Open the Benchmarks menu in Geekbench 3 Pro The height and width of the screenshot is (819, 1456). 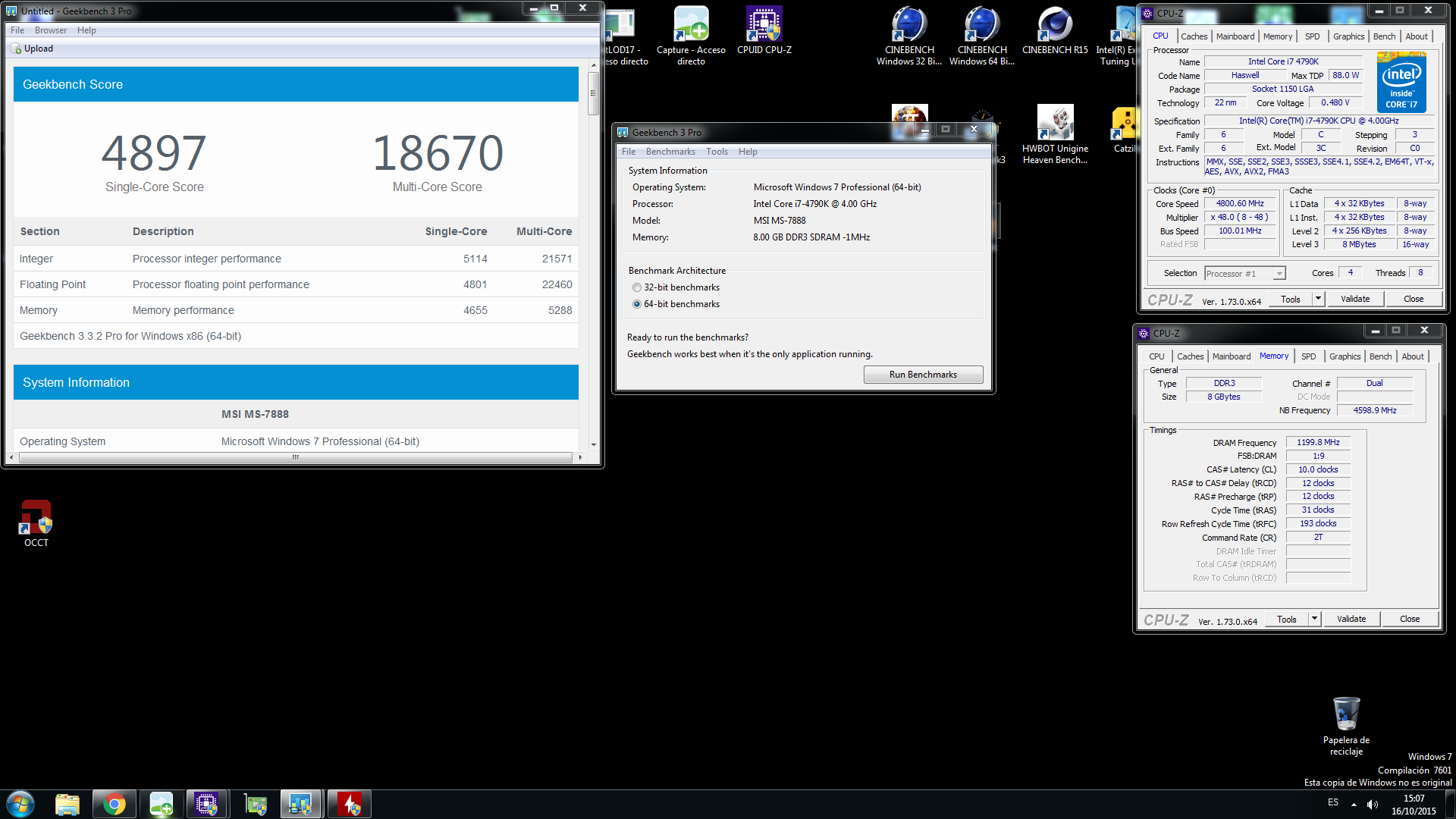670,152
